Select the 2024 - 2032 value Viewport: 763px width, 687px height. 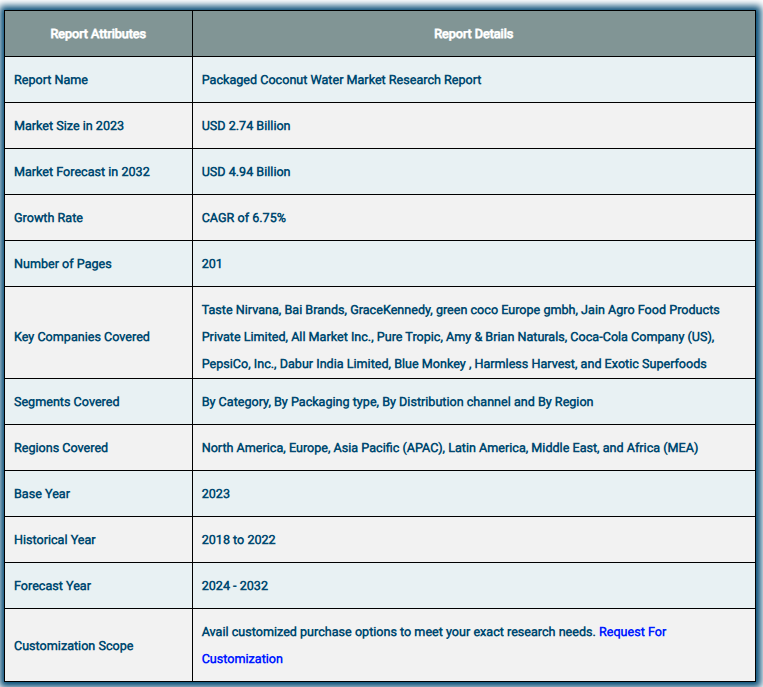coord(235,586)
